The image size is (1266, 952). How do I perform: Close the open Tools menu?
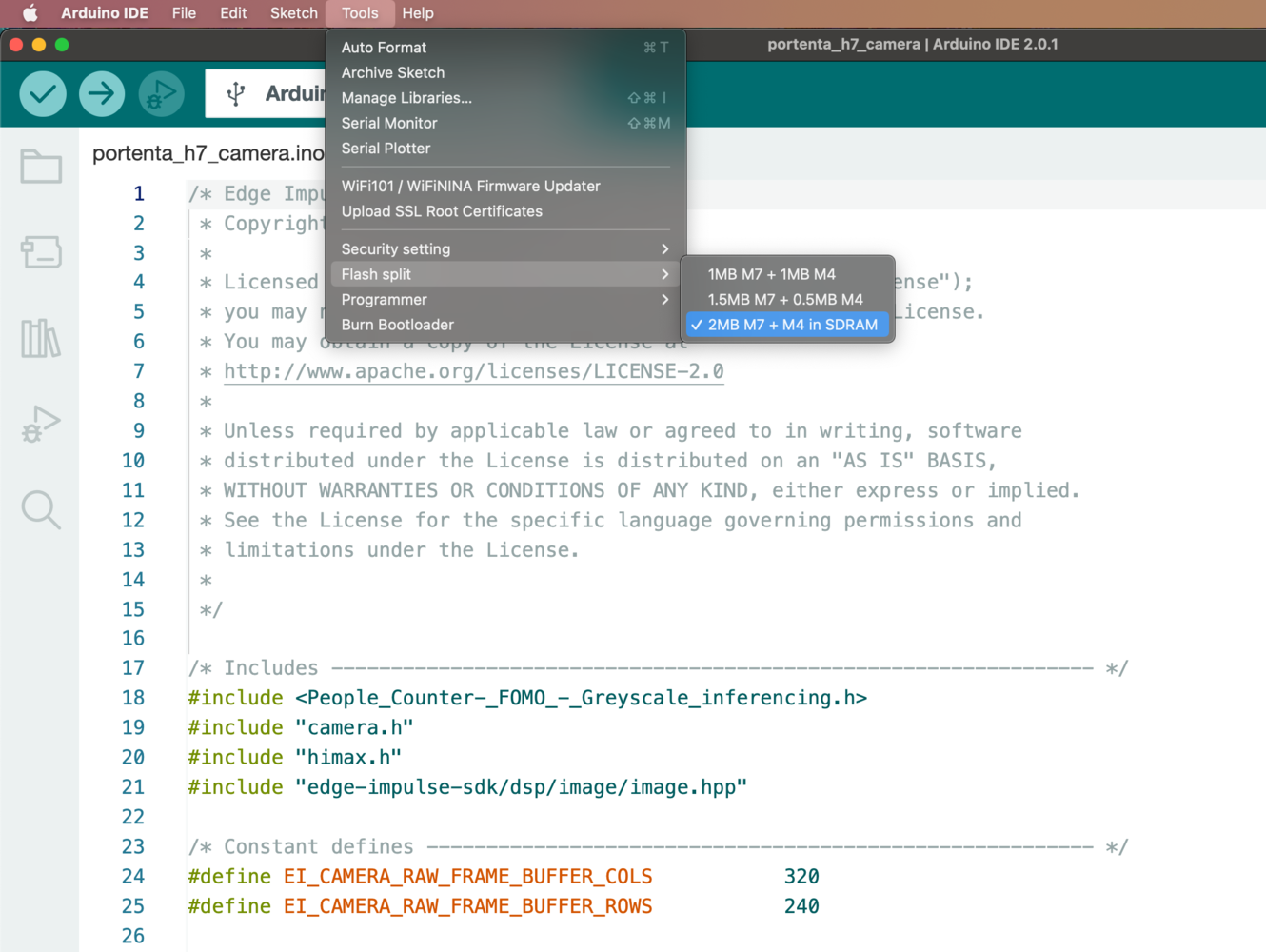(360, 13)
